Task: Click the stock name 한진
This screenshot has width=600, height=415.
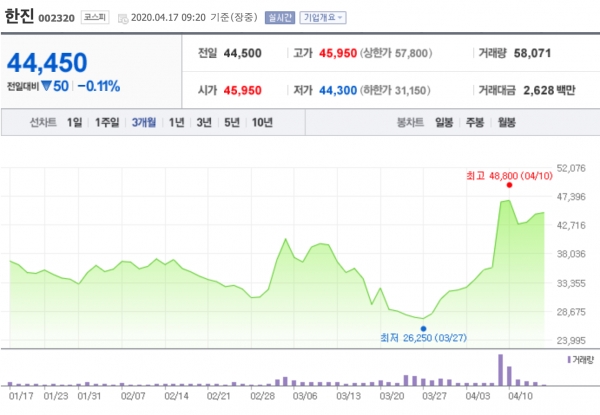Action: [x=19, y=17]
